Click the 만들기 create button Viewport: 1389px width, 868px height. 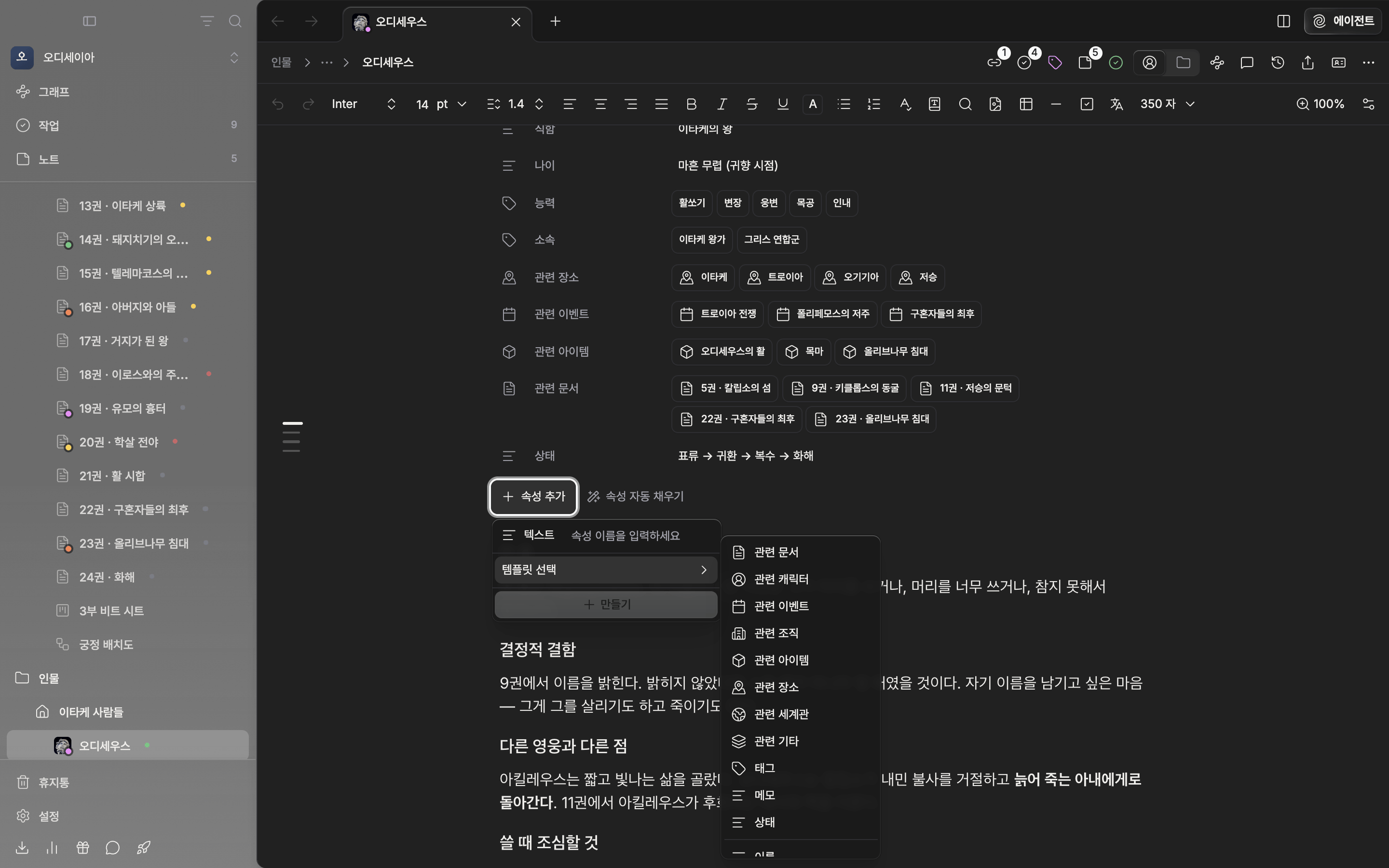pyautogui.click(x=606, y=605)
